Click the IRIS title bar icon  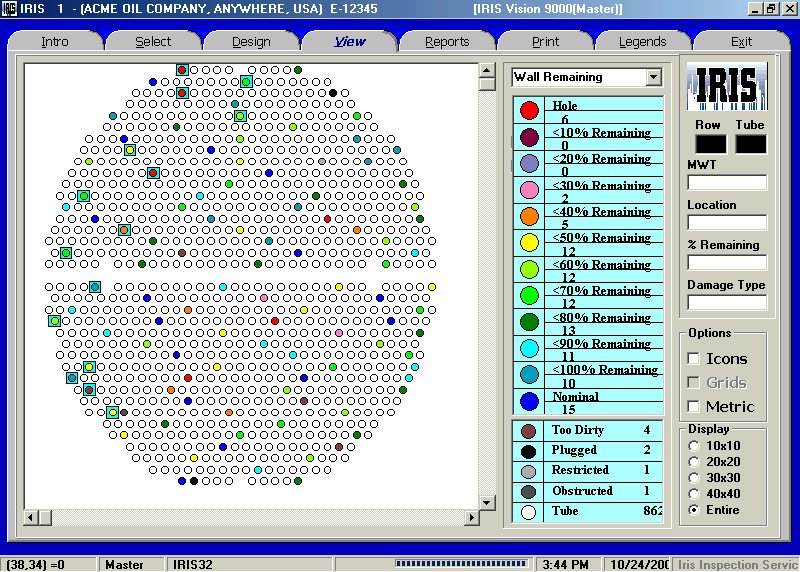9,9
